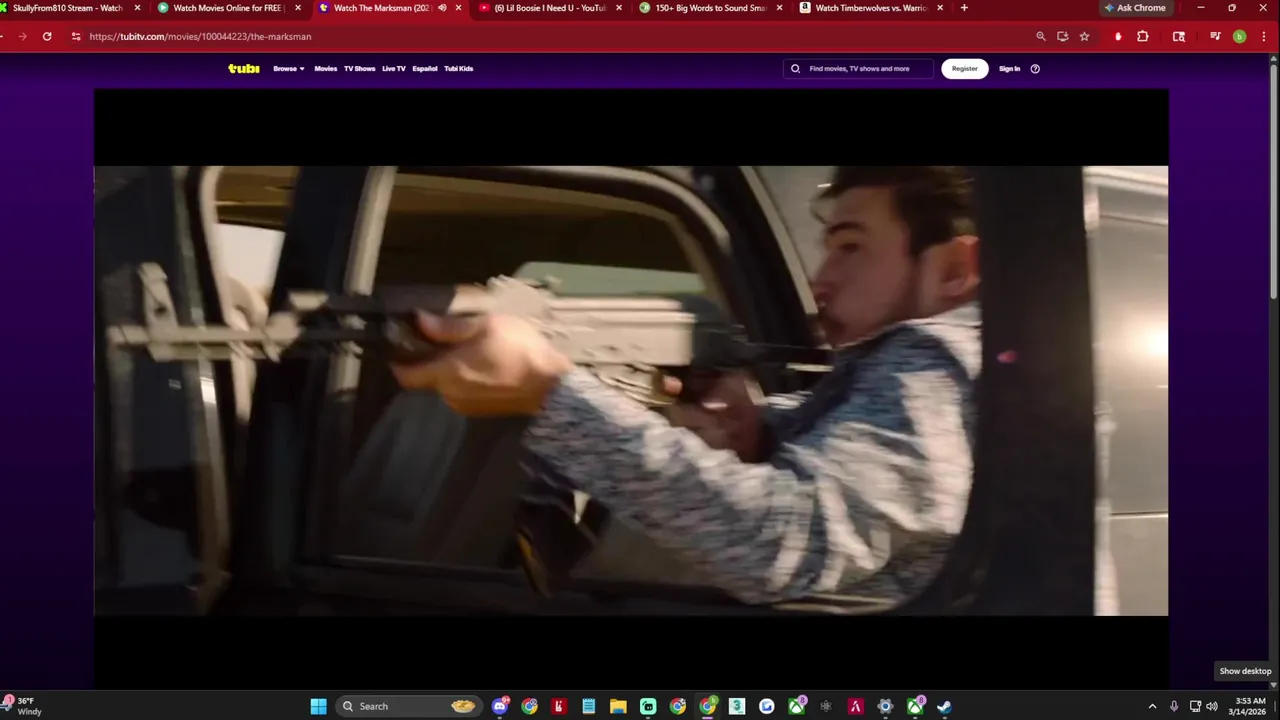Open Settings gear from the taskbar
This screenshot has width=1280, height=720.
pos(885,706)
